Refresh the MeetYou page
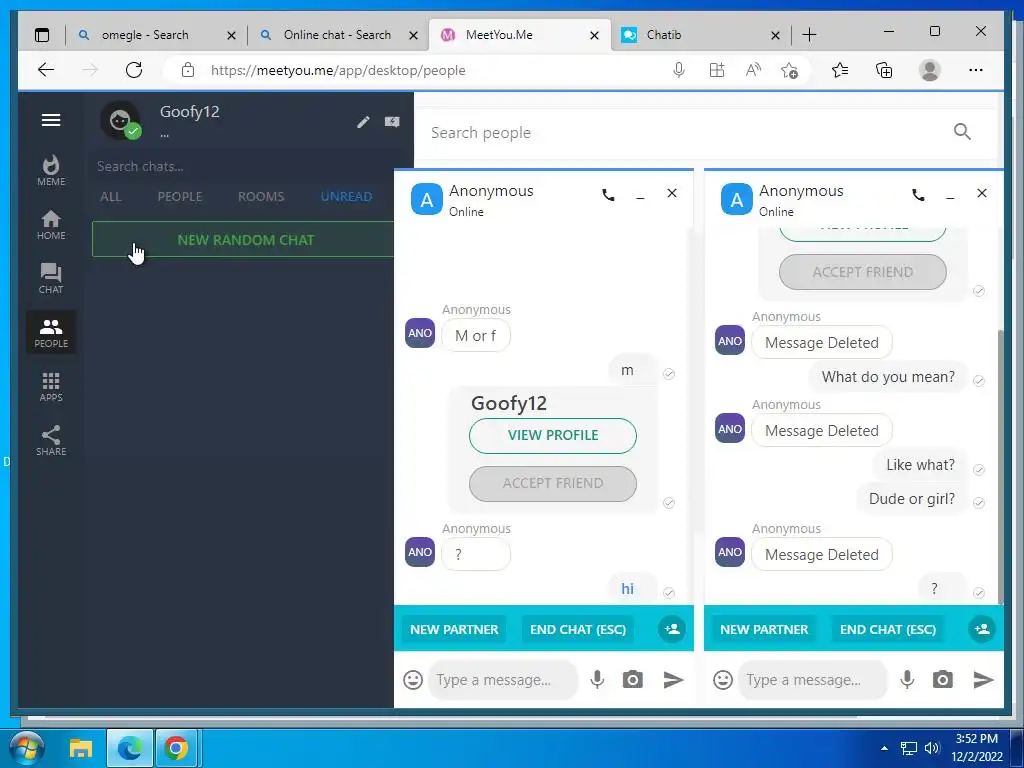 [134, 70]
